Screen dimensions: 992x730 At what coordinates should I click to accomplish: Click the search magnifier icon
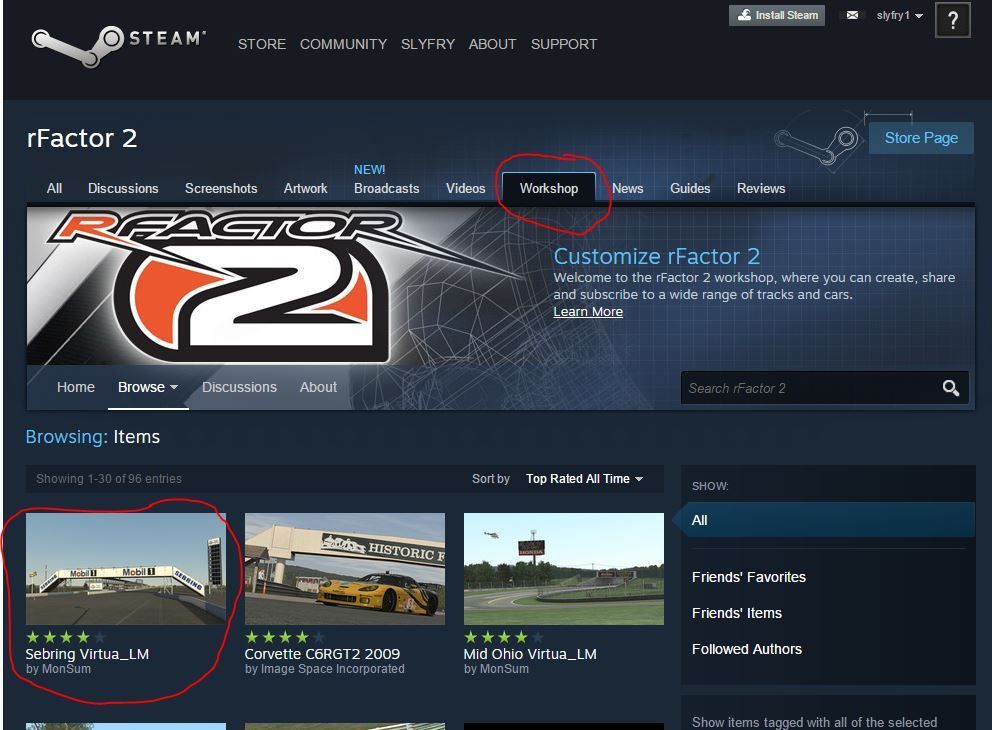(x=950, y=388)
